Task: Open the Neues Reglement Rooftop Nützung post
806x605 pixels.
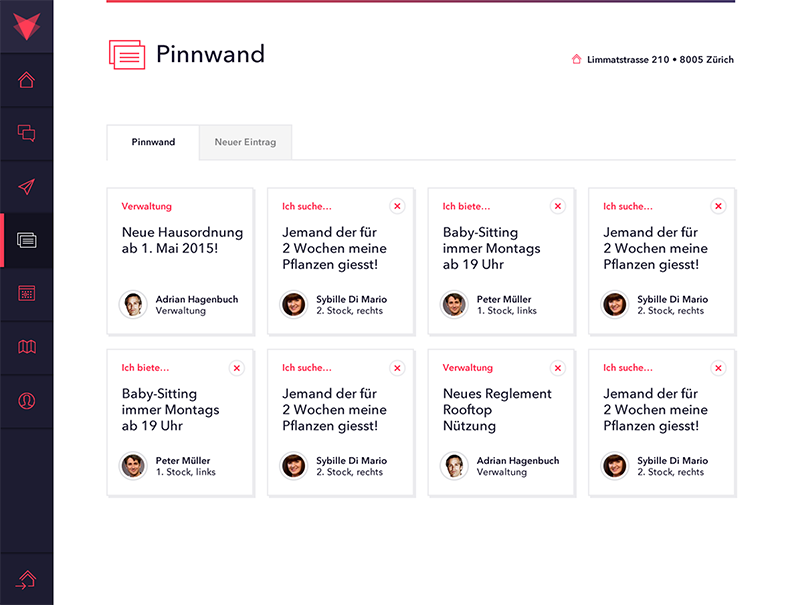Action: pos(497,409)
